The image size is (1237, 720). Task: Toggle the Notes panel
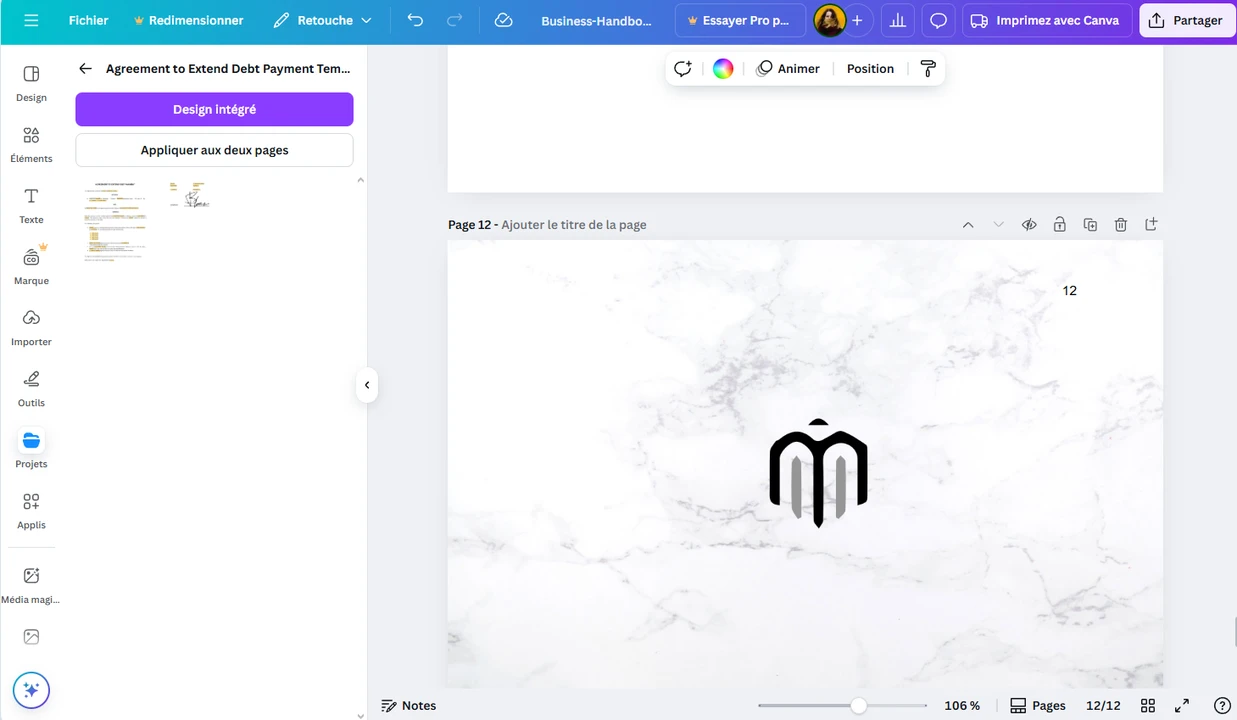tap(409, 706)
